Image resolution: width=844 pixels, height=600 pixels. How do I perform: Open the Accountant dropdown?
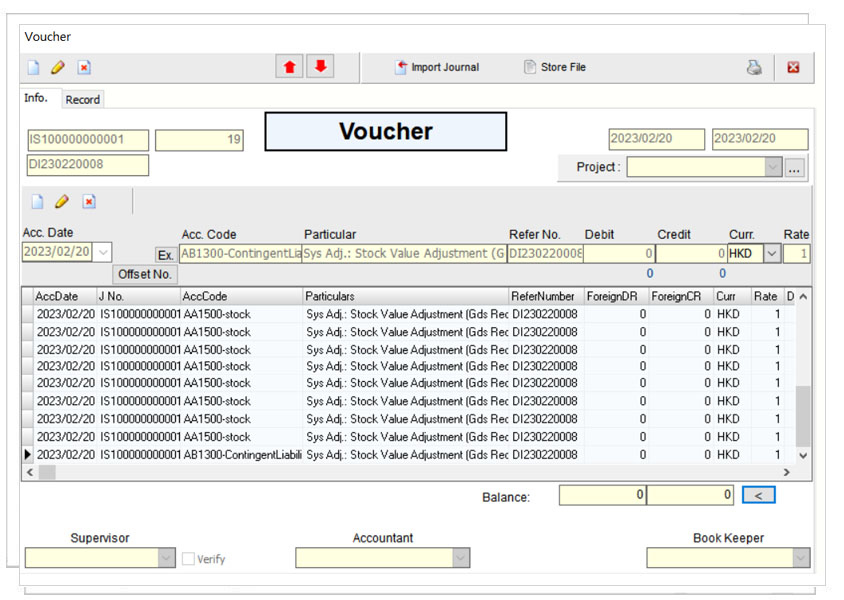click(461, 558)
